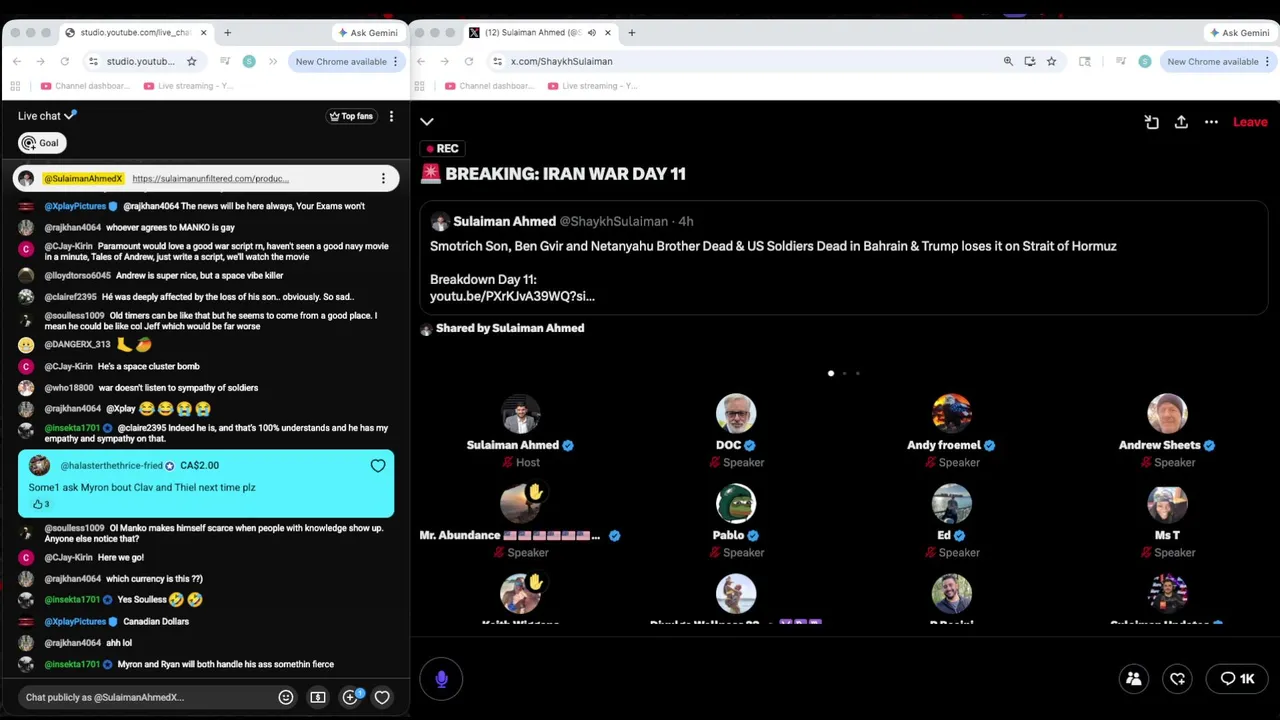
Task: Click the thumbs-up count on the Super Chat
Action: coord(40,504)
